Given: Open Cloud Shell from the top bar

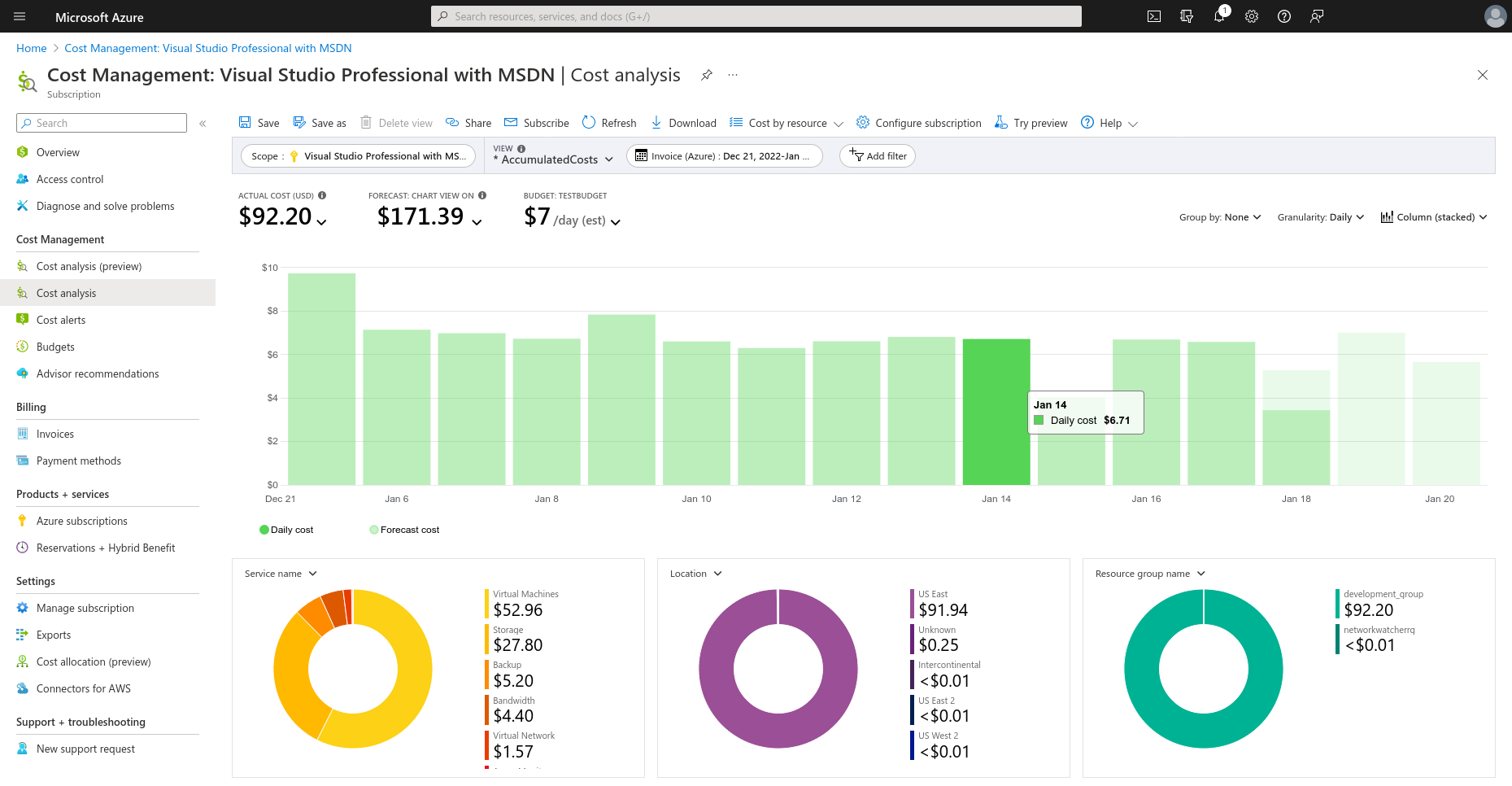Looking at the screenshot, I should point(1154,16).
